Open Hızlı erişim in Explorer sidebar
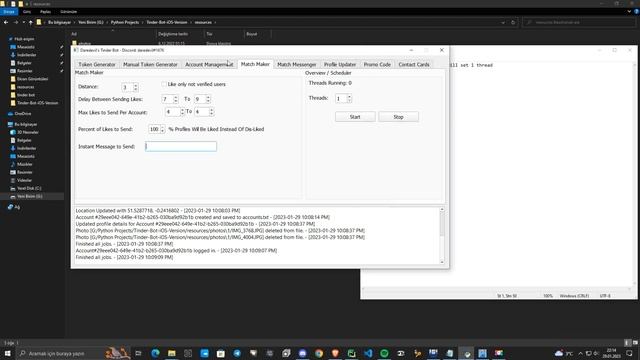This screenshot has height=360, width=640. (x=24, y=39)
